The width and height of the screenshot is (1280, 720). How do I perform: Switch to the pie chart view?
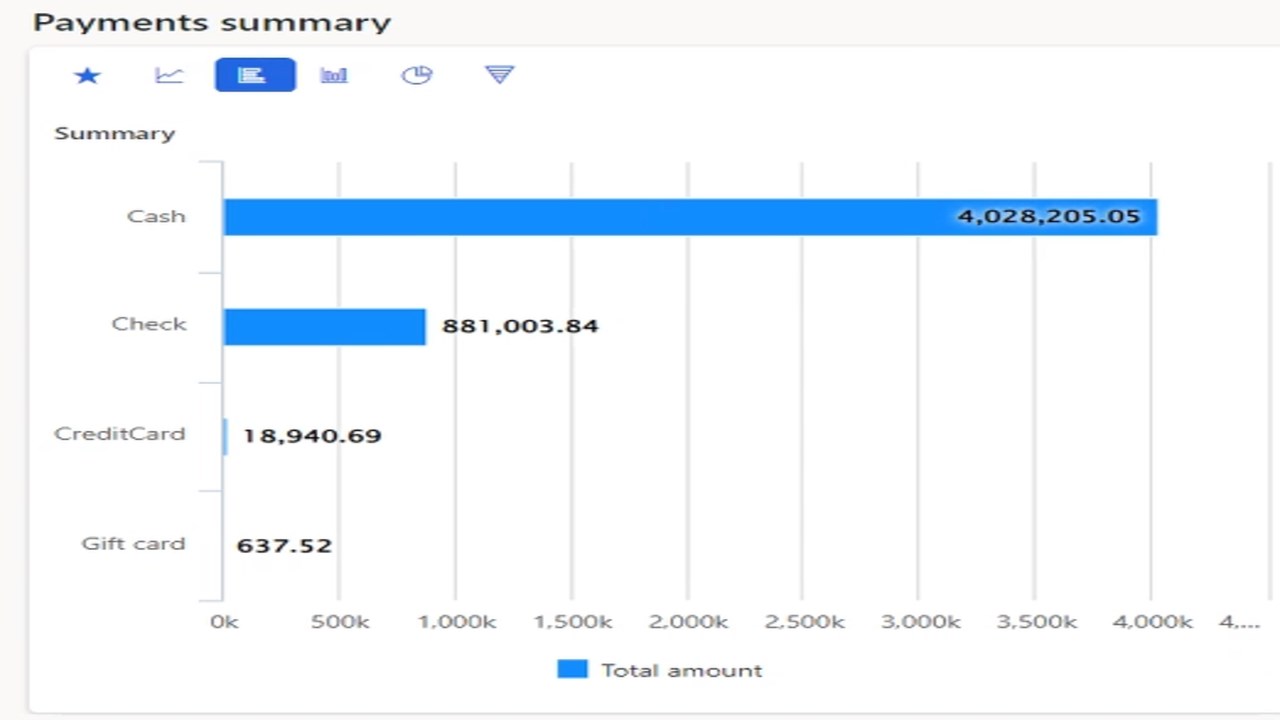click(416, 75)
